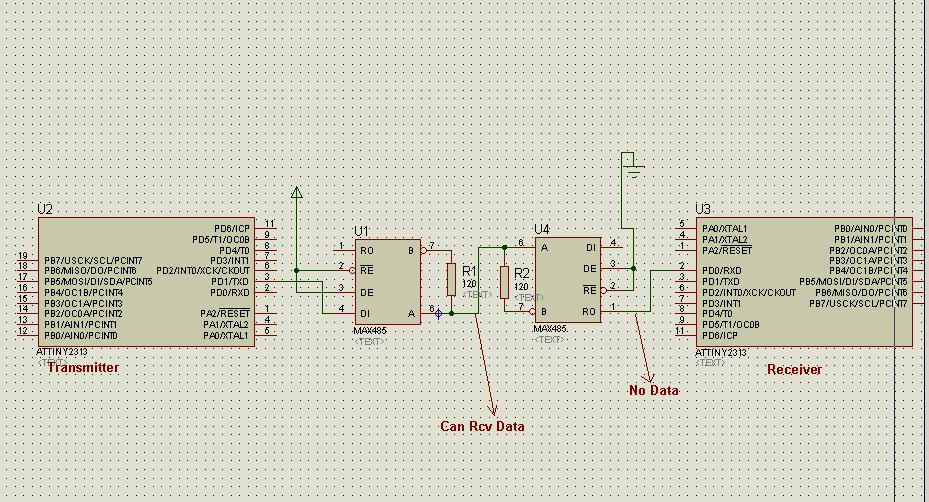
Task: Click the R1 reference label
Action: [469, 271]
